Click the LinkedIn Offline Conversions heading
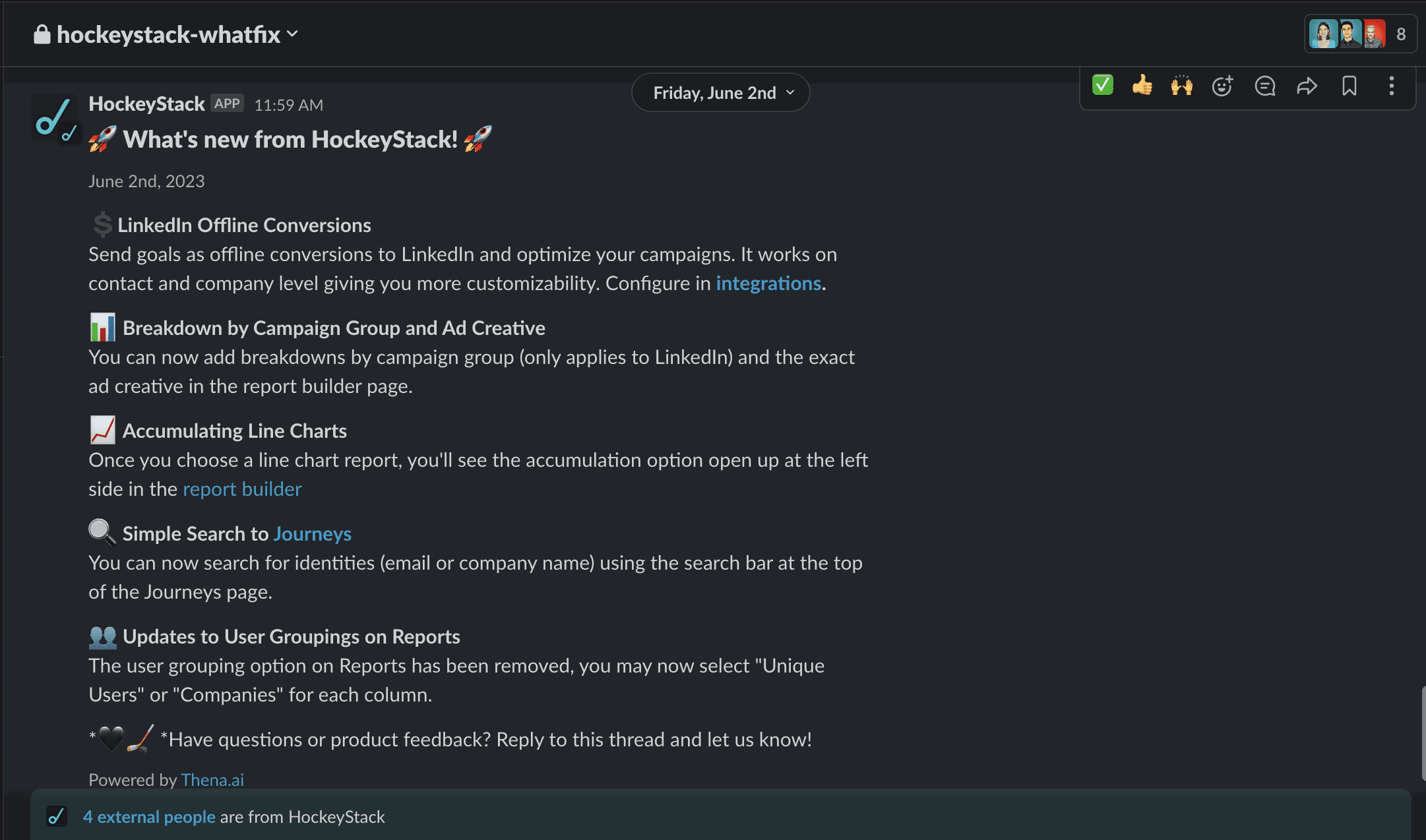The height and width of the screenshot is (840, 1426). 244,225
